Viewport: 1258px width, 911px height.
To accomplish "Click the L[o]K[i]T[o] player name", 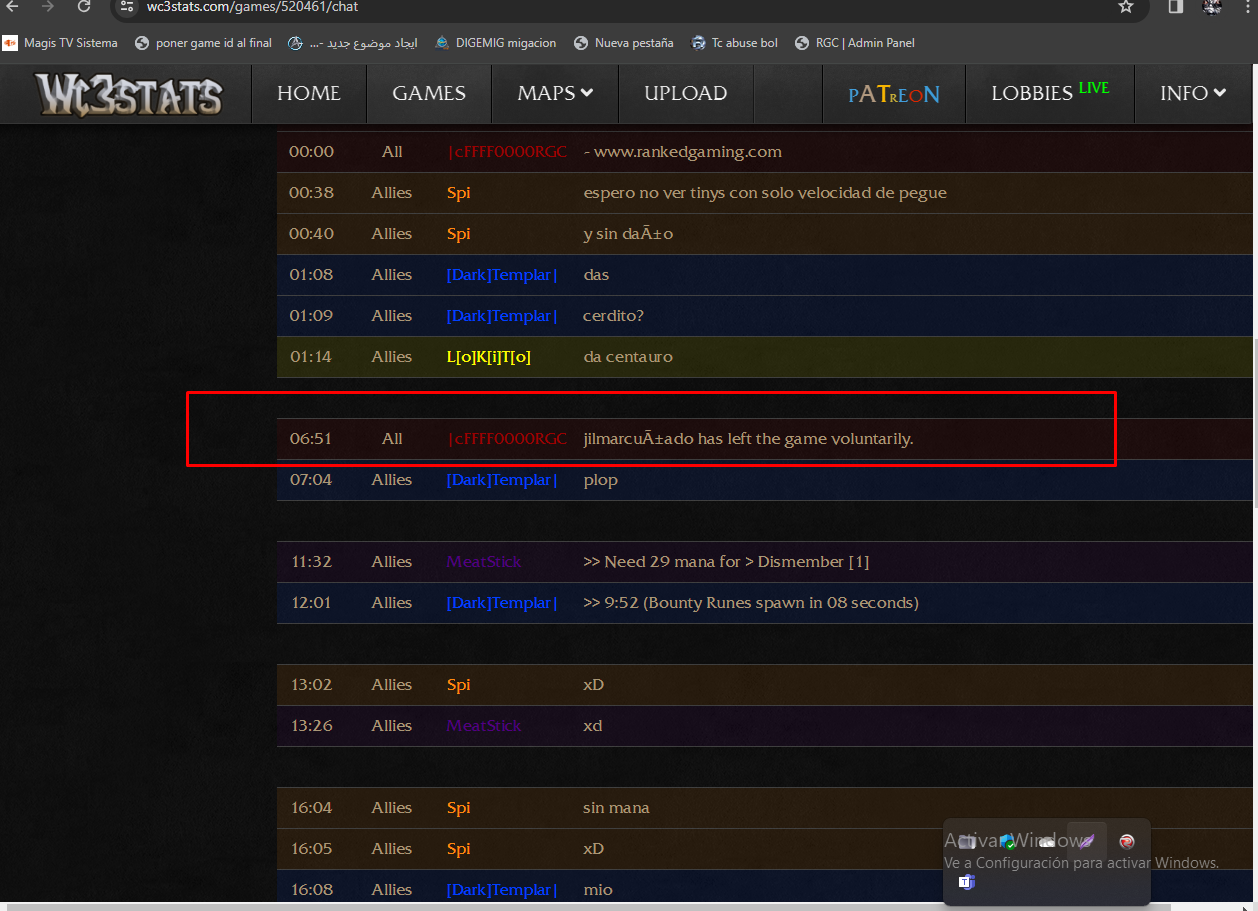I will click(488, 357).
